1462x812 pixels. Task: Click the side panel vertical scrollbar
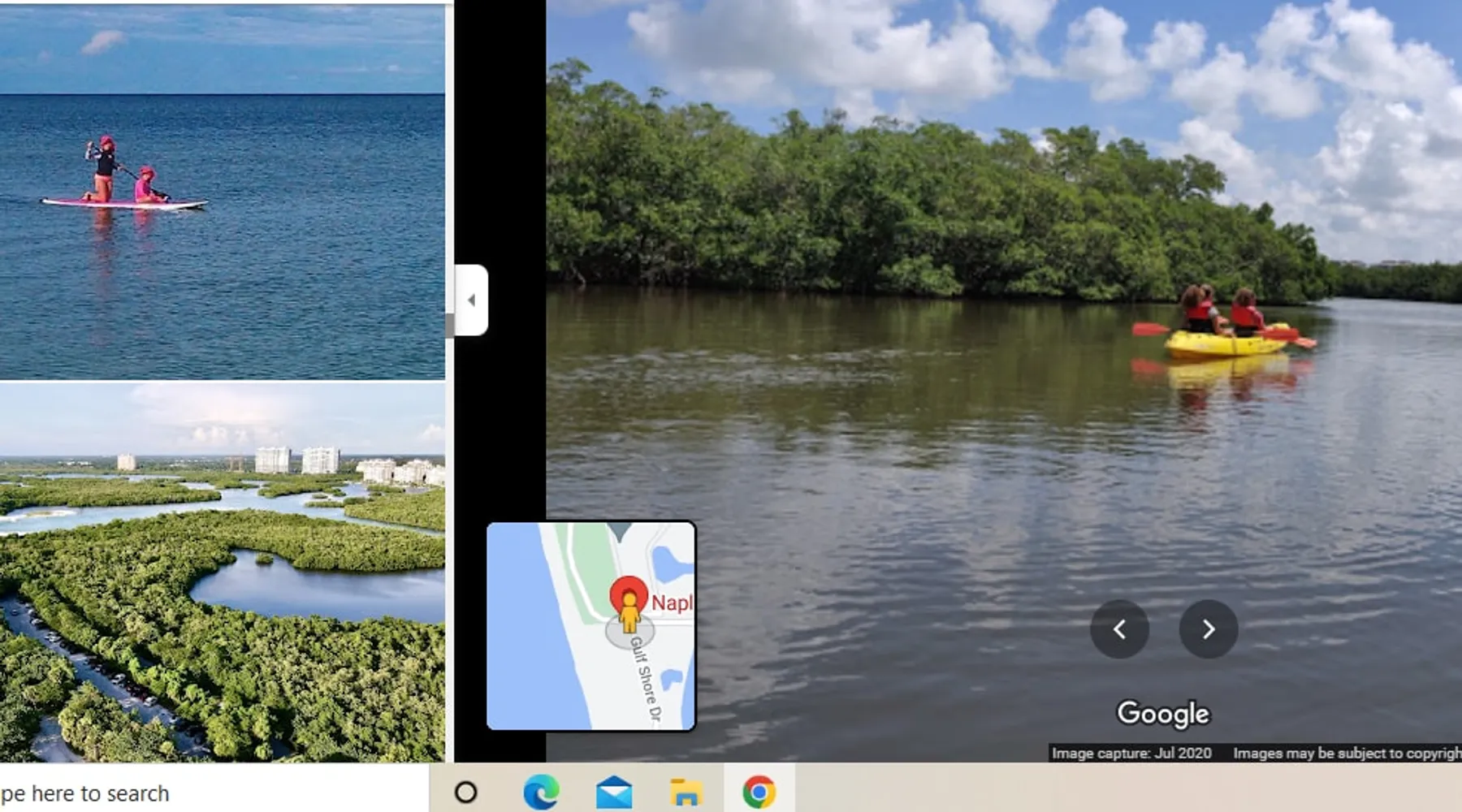click(449, 325)
